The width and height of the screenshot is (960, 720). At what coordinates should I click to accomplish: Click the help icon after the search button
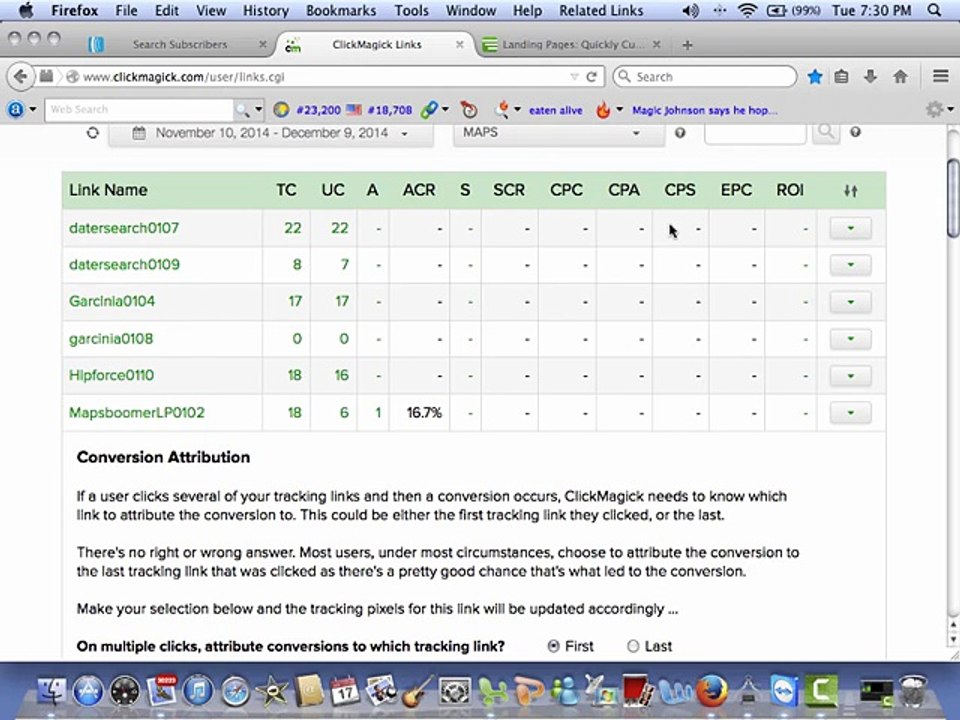pos(855,132)
